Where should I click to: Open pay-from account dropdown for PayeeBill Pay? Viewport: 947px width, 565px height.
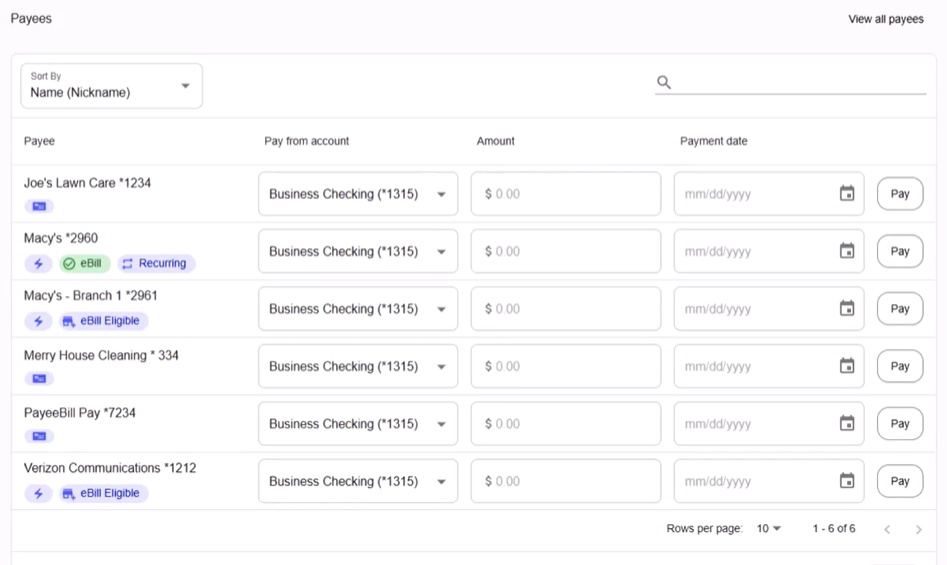[357, 424]
